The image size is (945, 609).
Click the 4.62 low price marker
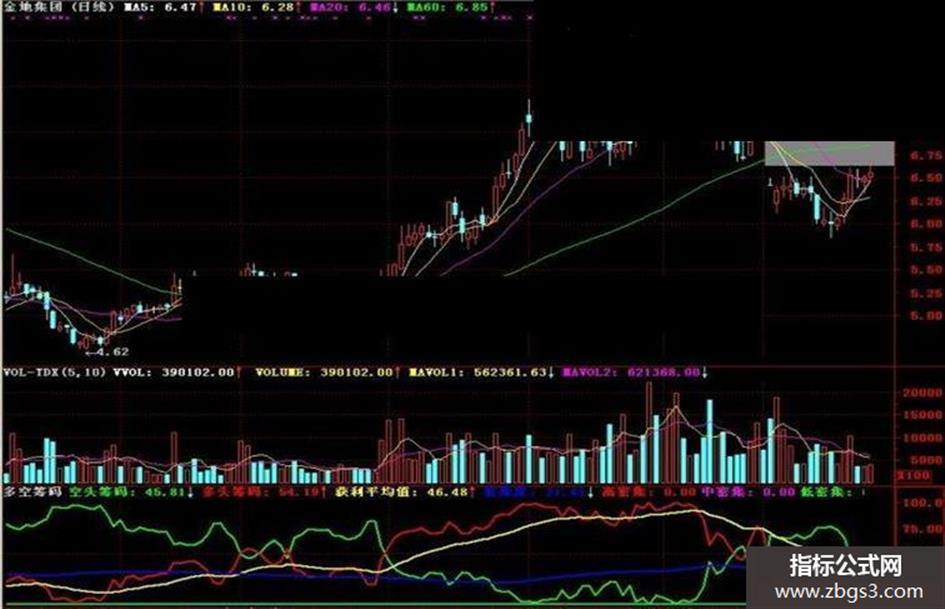(x=107, y=352)
